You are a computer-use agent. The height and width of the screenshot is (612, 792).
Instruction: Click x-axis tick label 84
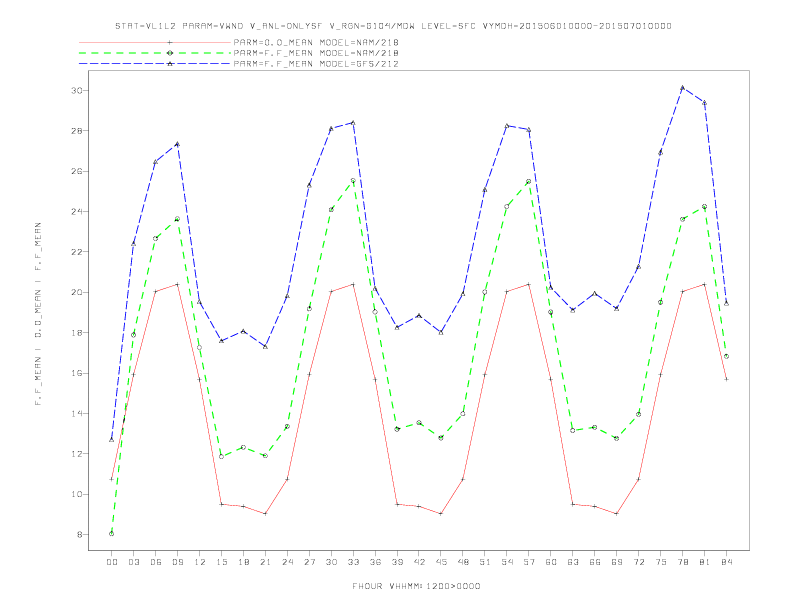coord(726,562)
